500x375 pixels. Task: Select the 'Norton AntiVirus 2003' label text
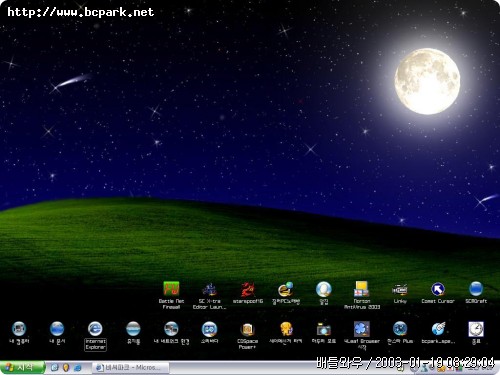[362, 304]
